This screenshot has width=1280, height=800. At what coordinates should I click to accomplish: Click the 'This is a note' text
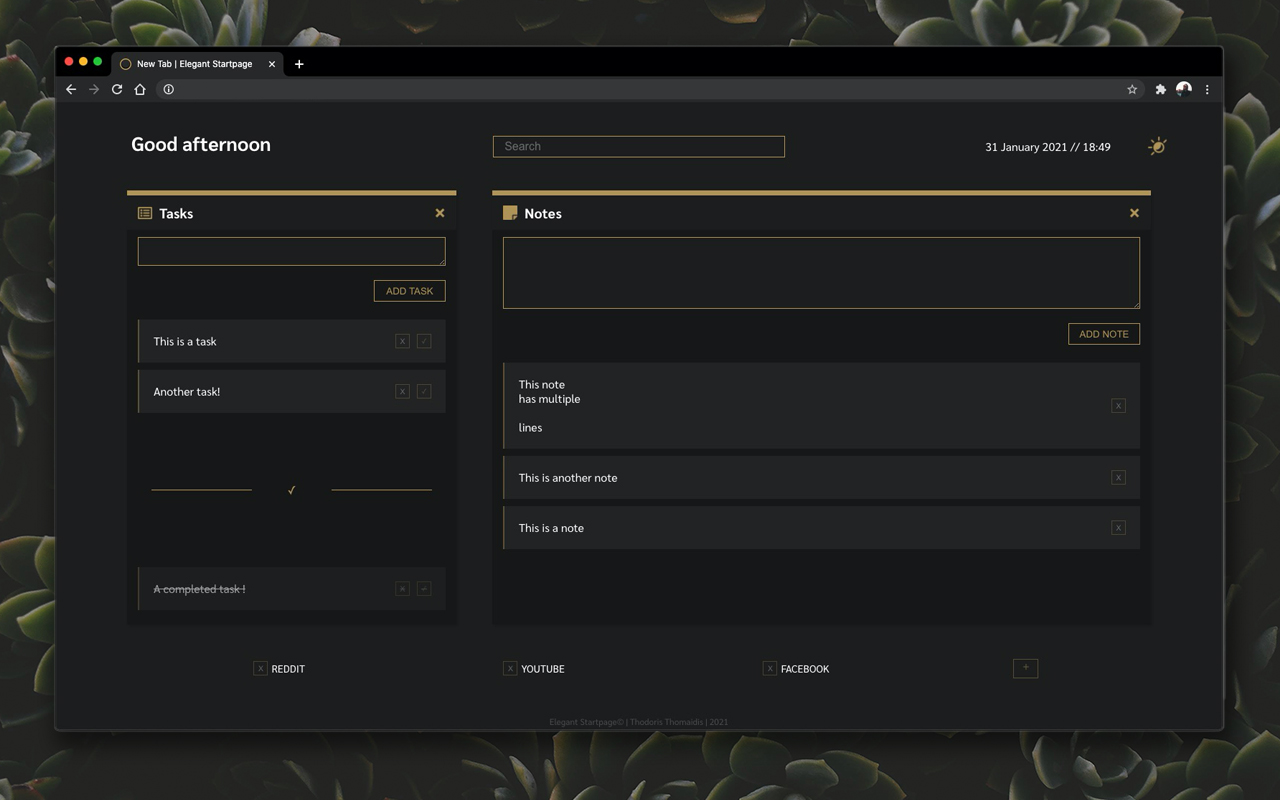pyautogui.click(x=551, y=527)
